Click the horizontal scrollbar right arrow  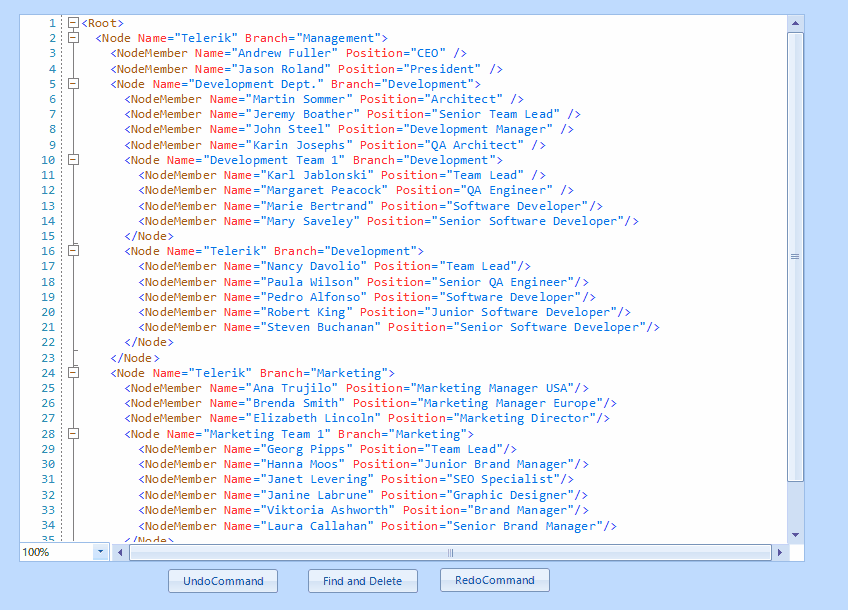click(x=780, y=553)
